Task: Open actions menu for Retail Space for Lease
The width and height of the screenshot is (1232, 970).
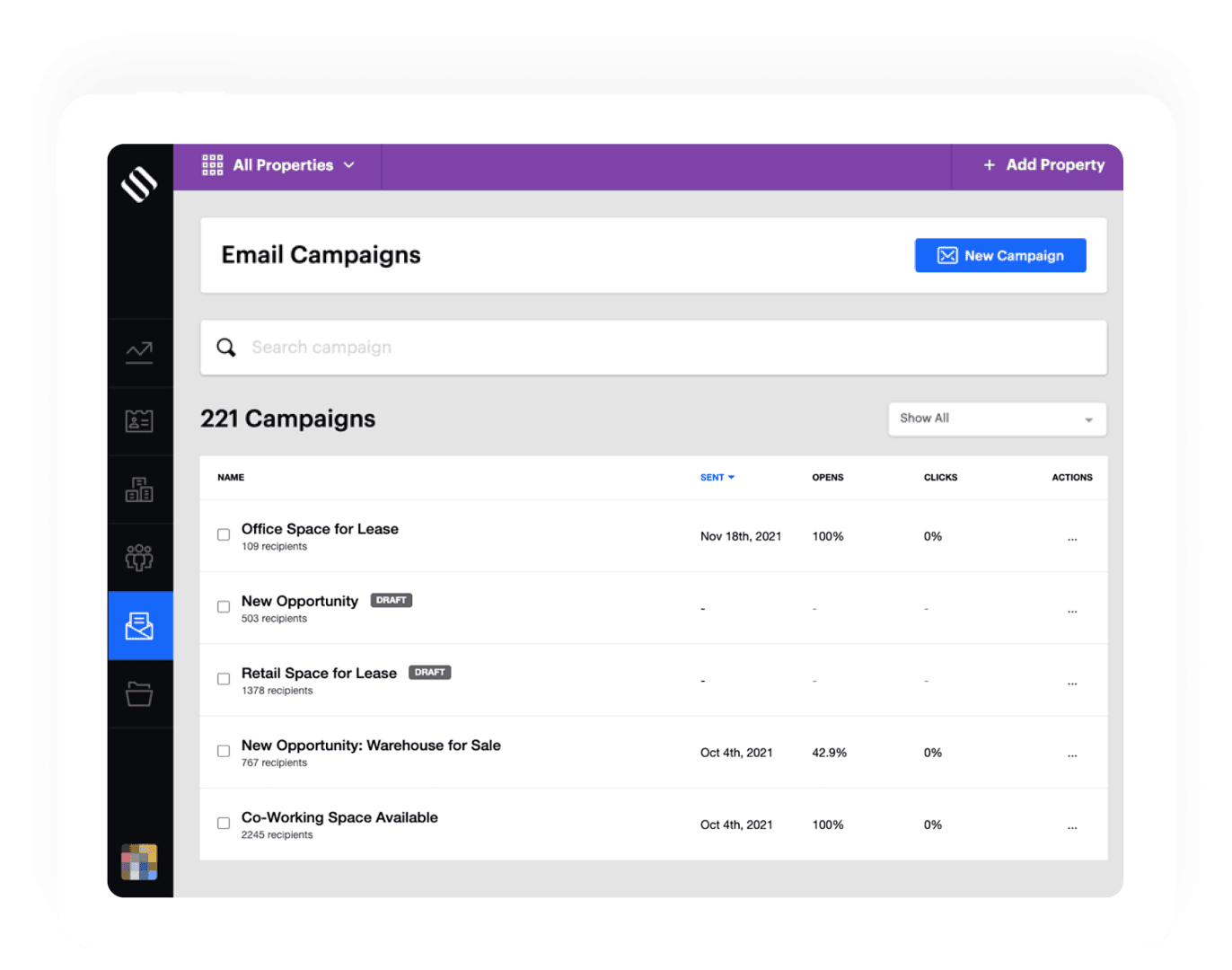Action: pos(1072,683)
